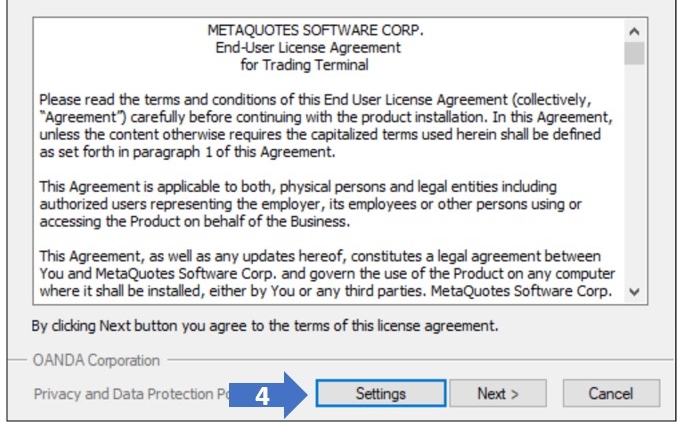Click the "By clicking Next button you agree" notice
Image resolution: width=683 pixels, height=428 pixels.
[265, 326]
